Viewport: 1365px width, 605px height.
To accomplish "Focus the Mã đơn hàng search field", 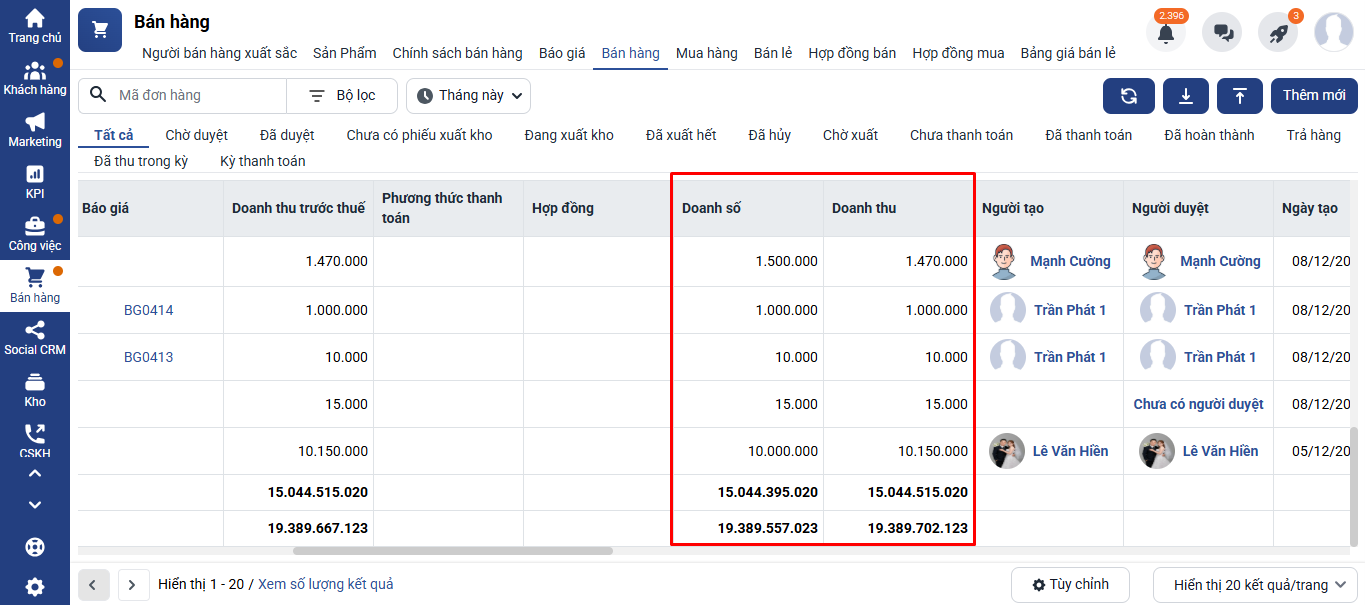I will 195,96.
